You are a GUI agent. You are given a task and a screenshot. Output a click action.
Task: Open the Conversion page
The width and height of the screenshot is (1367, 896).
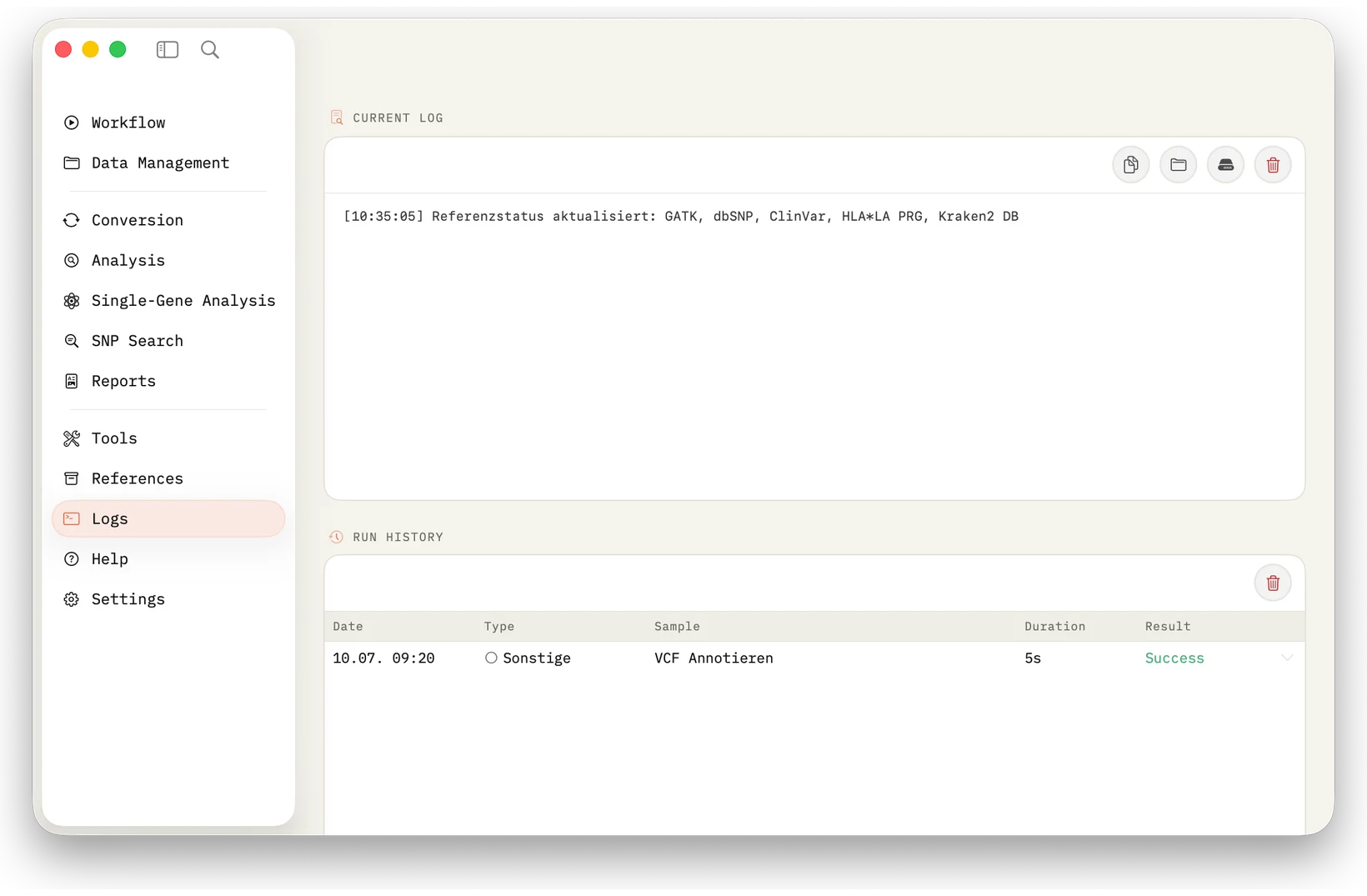tap(168, 220)
